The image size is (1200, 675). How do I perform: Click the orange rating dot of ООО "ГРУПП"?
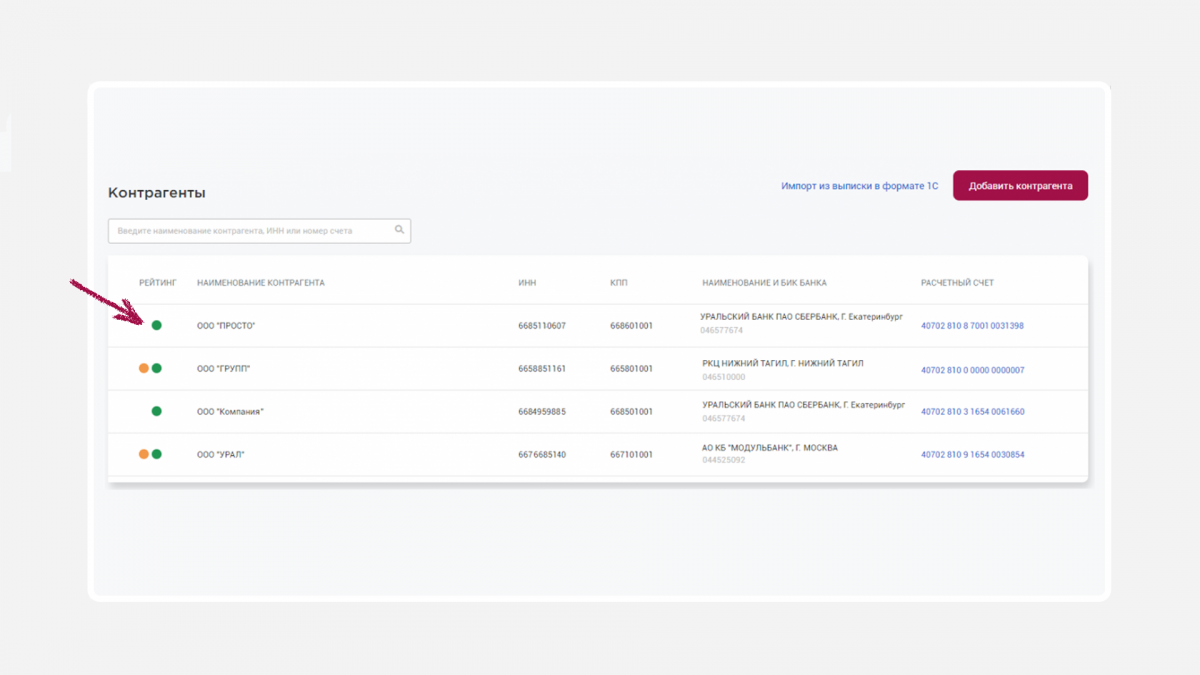144,368
